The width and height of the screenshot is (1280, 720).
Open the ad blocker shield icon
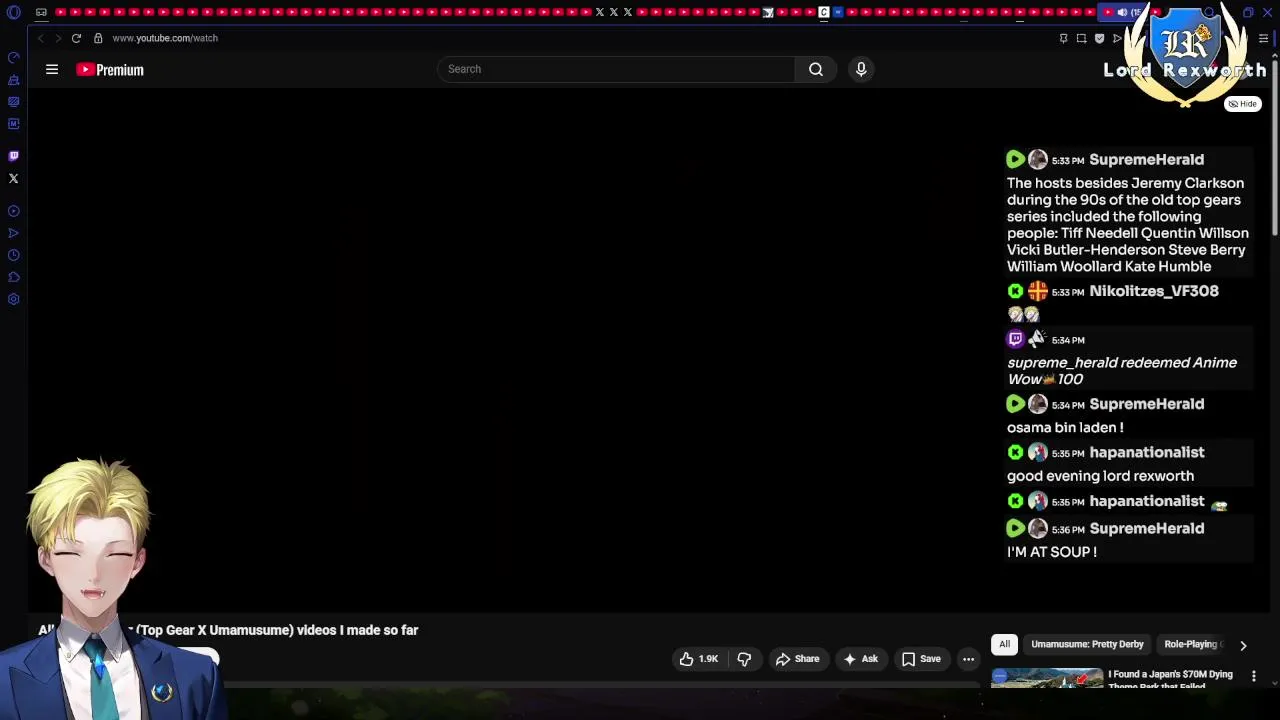click(1099, 38)
